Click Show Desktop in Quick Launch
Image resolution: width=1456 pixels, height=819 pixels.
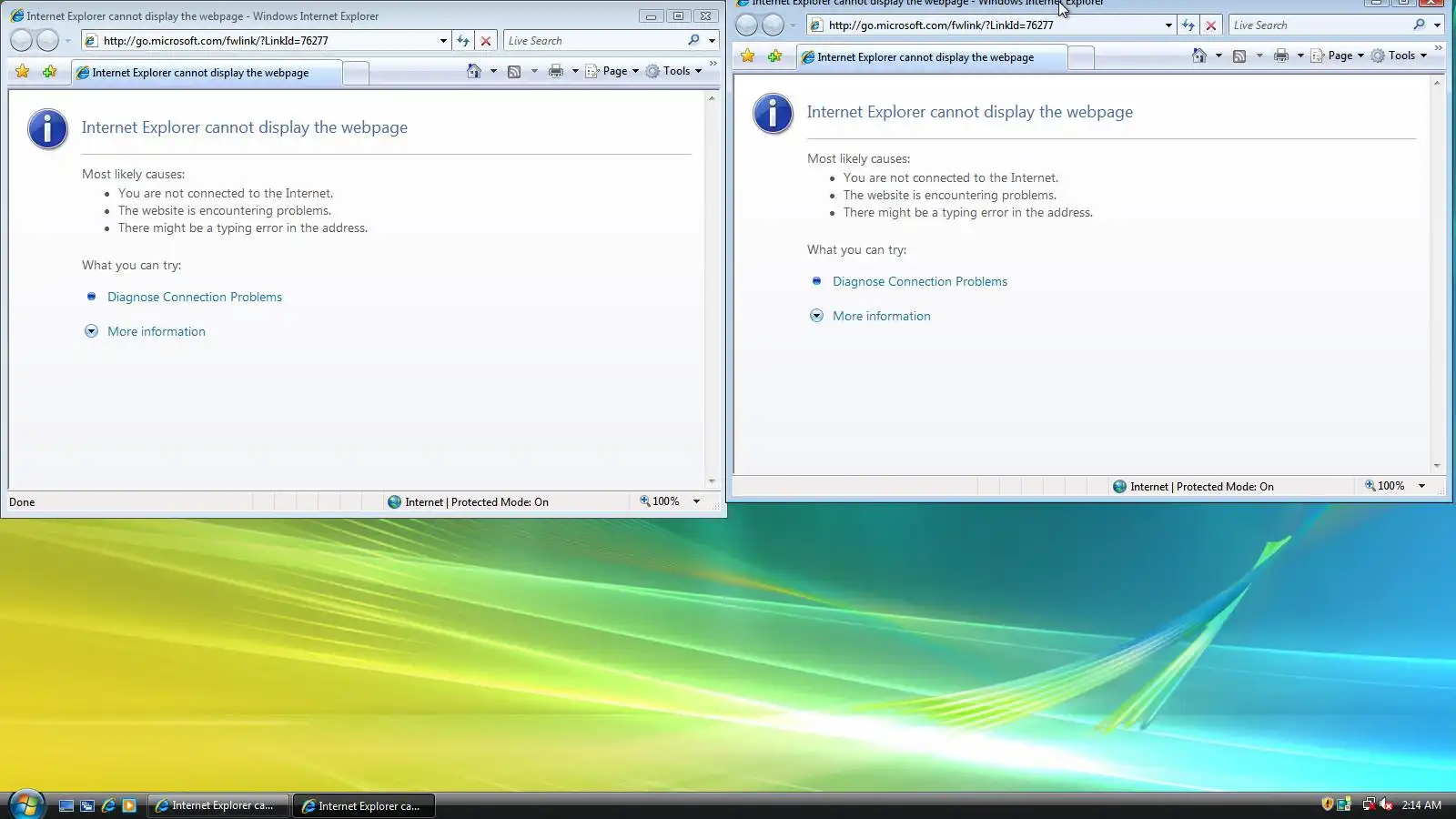click(66, 805)
